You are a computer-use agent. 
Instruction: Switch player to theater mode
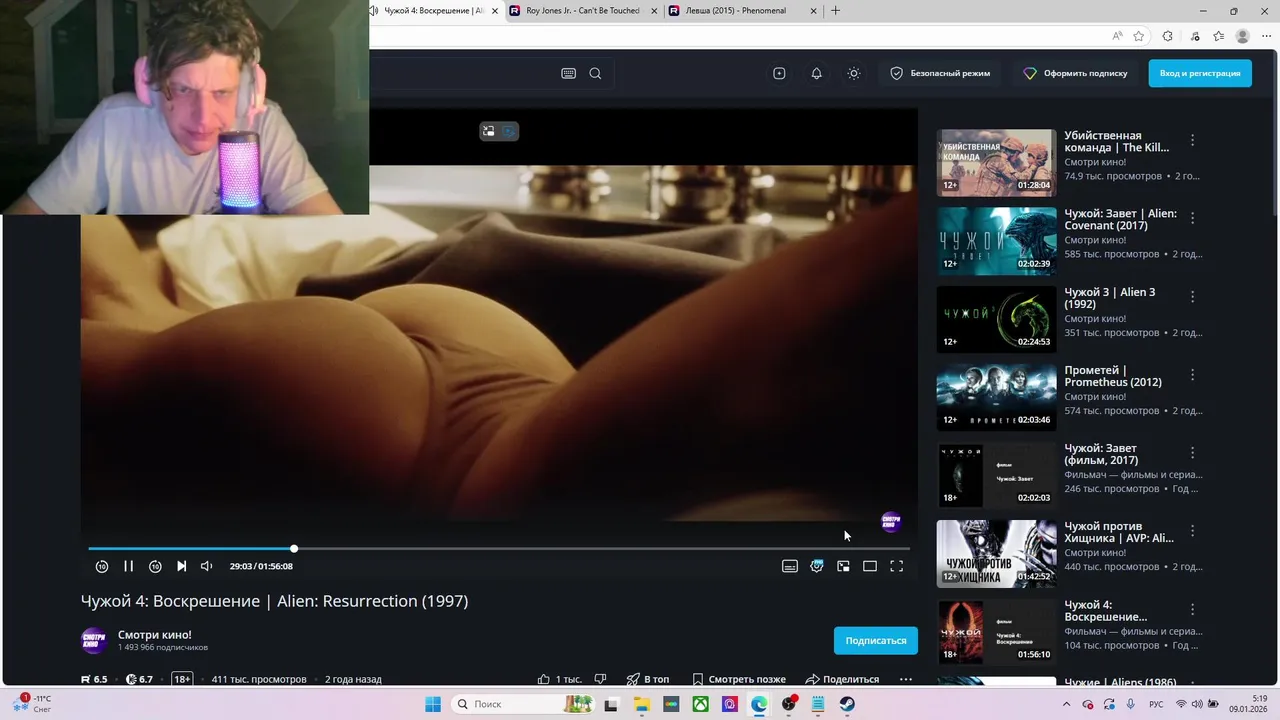[x=870, y=566]
